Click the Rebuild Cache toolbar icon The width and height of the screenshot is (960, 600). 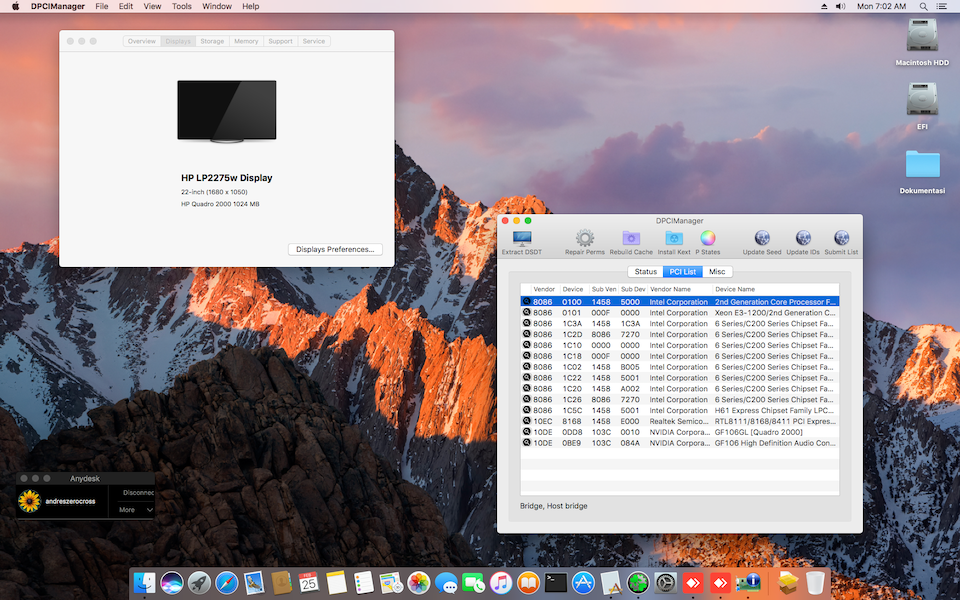click(631, 238)
